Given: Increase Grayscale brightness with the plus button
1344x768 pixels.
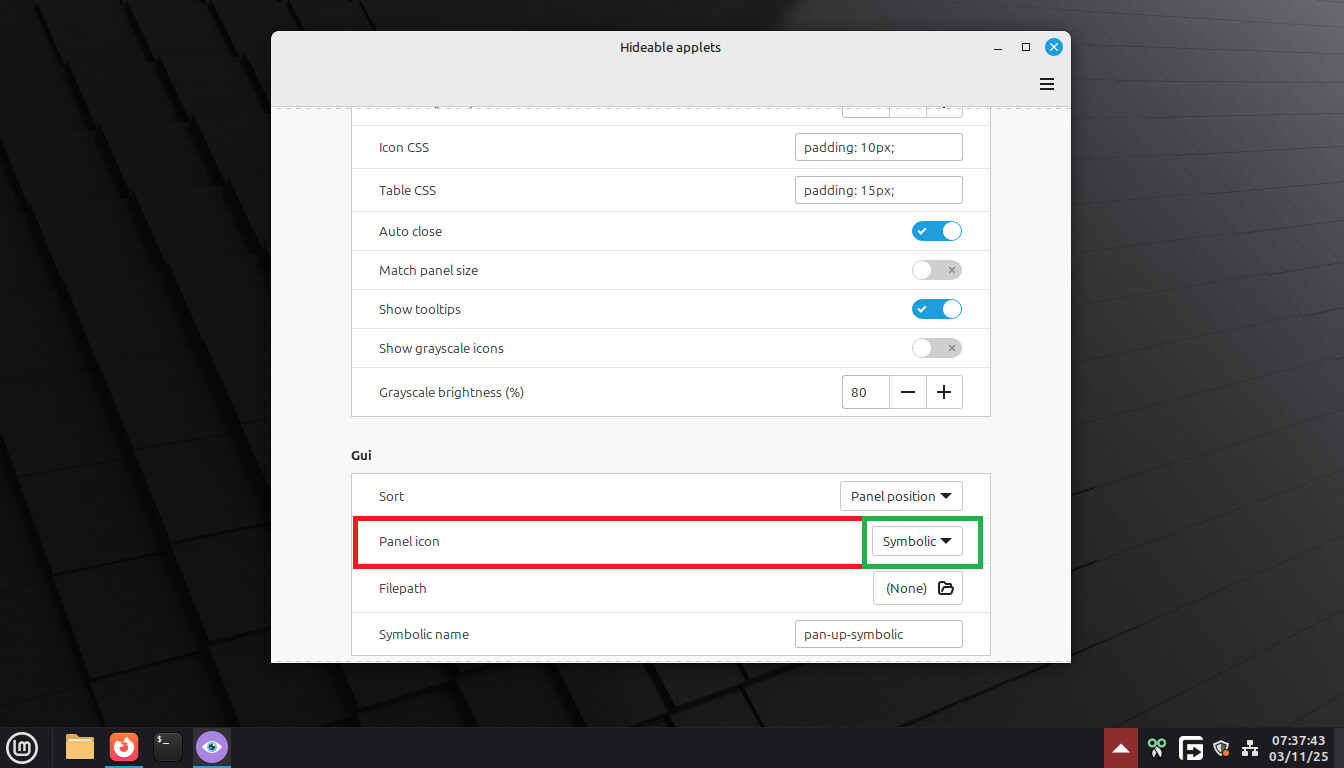Looking at the screenshot, I should (x=944, y=393).
